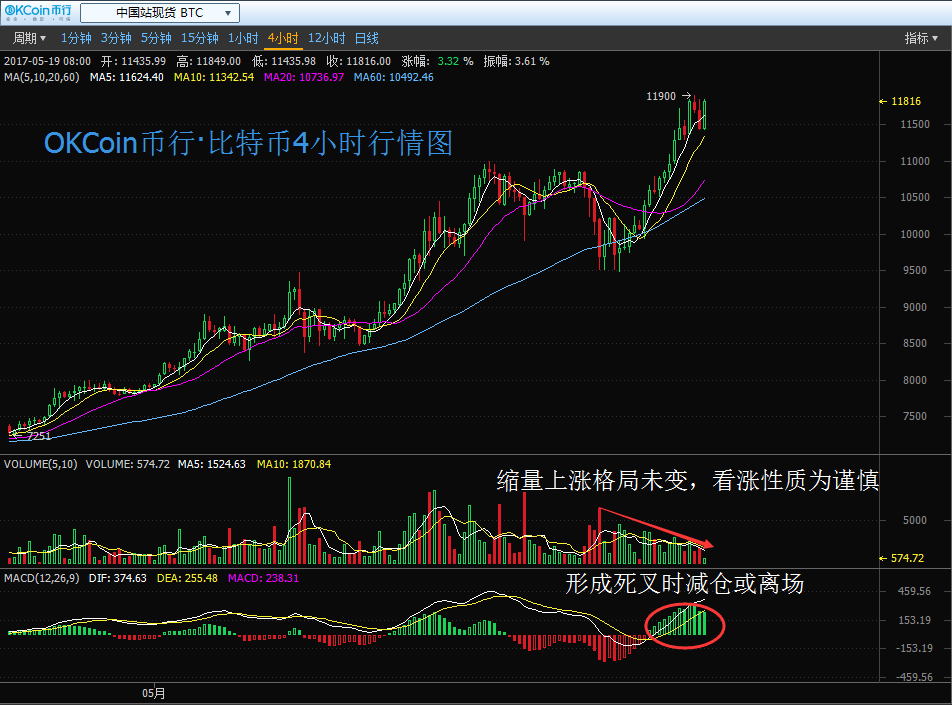This screenshot has height=705, width=952.
Task: Click the volume "MA5: 1524.63" value
Action: click(x=212, y=464)
